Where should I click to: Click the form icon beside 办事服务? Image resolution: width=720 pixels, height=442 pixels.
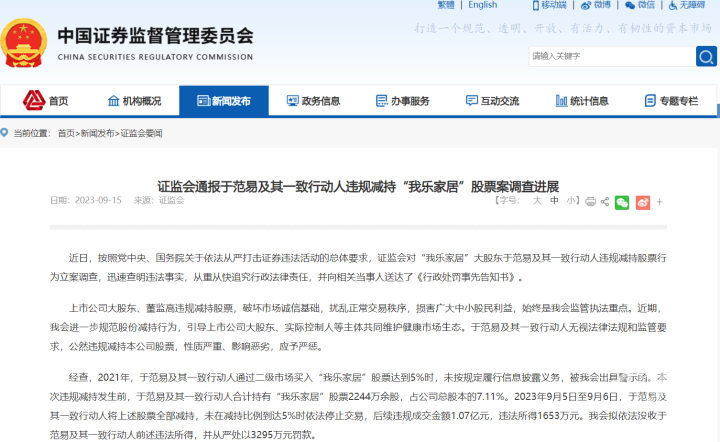pos(382,101)
